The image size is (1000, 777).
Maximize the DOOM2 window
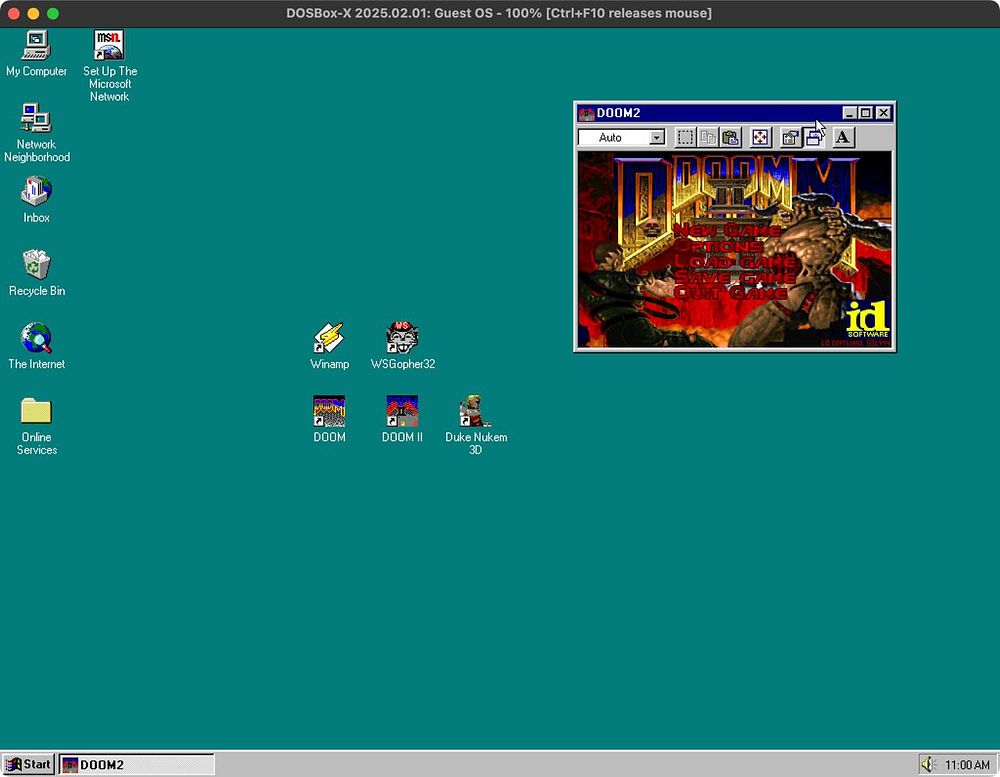(865, 113)
